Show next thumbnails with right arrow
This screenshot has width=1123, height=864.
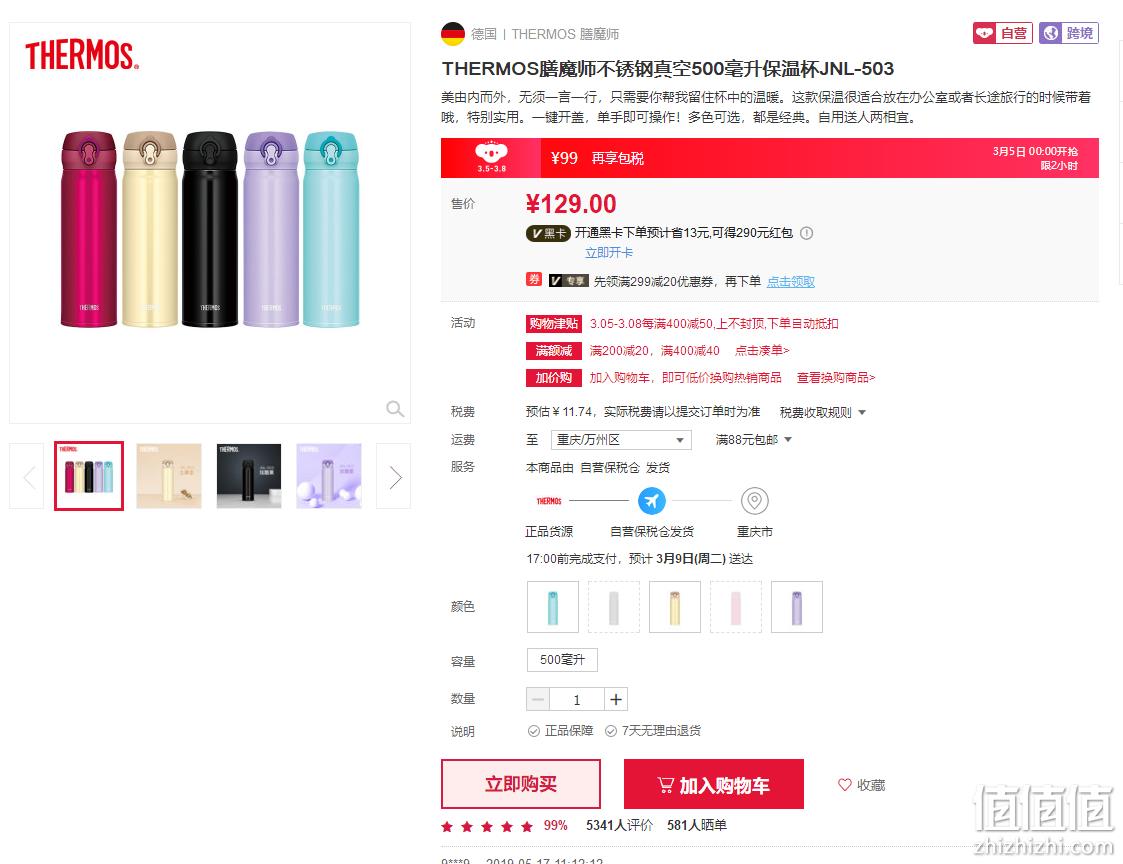(394, 476)
